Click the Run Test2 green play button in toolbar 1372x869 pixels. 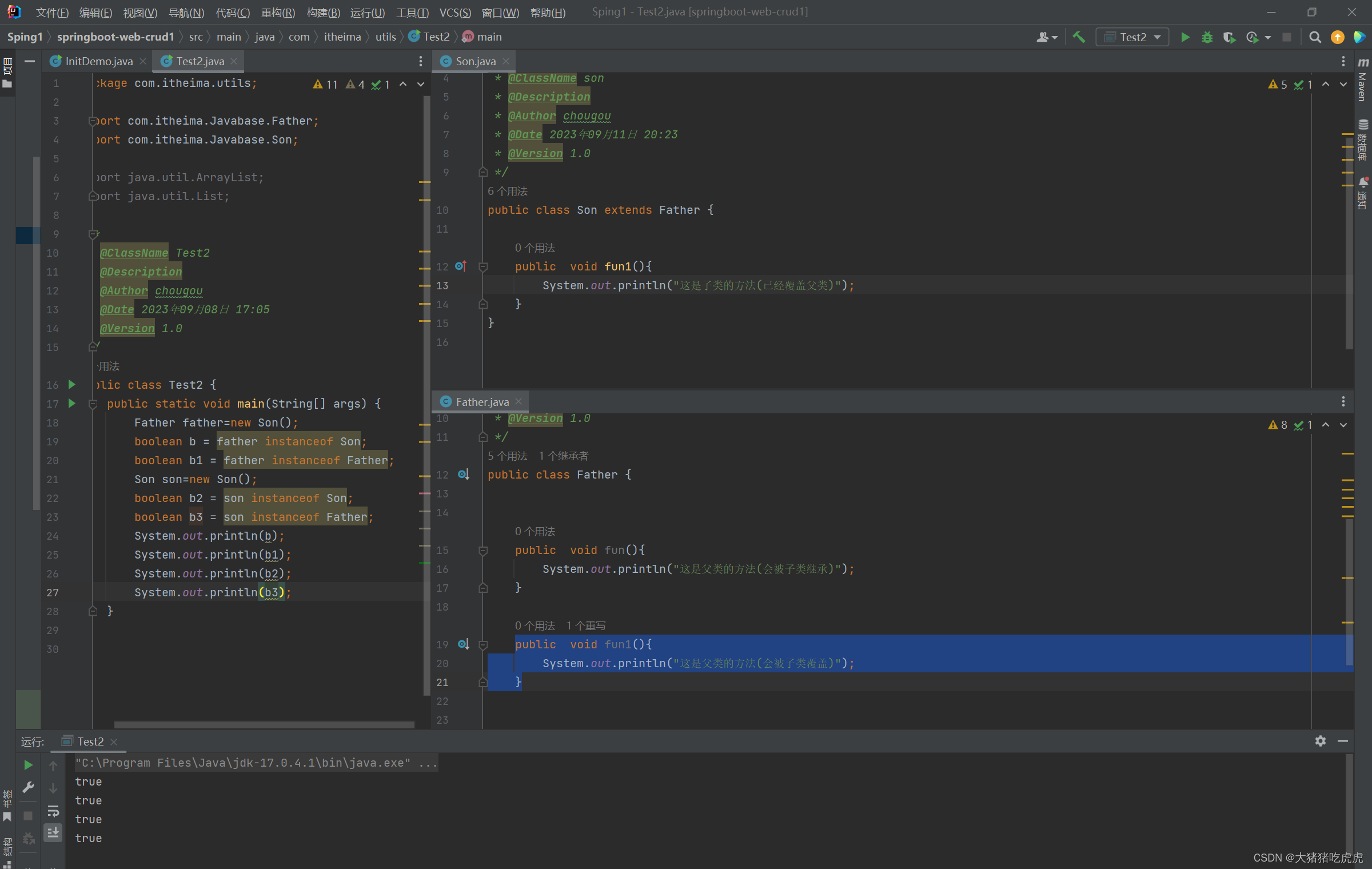coord(1186,37)
